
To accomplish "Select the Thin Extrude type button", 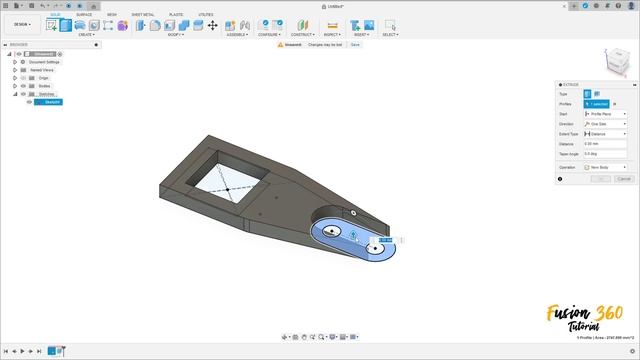I will [597, 94].
